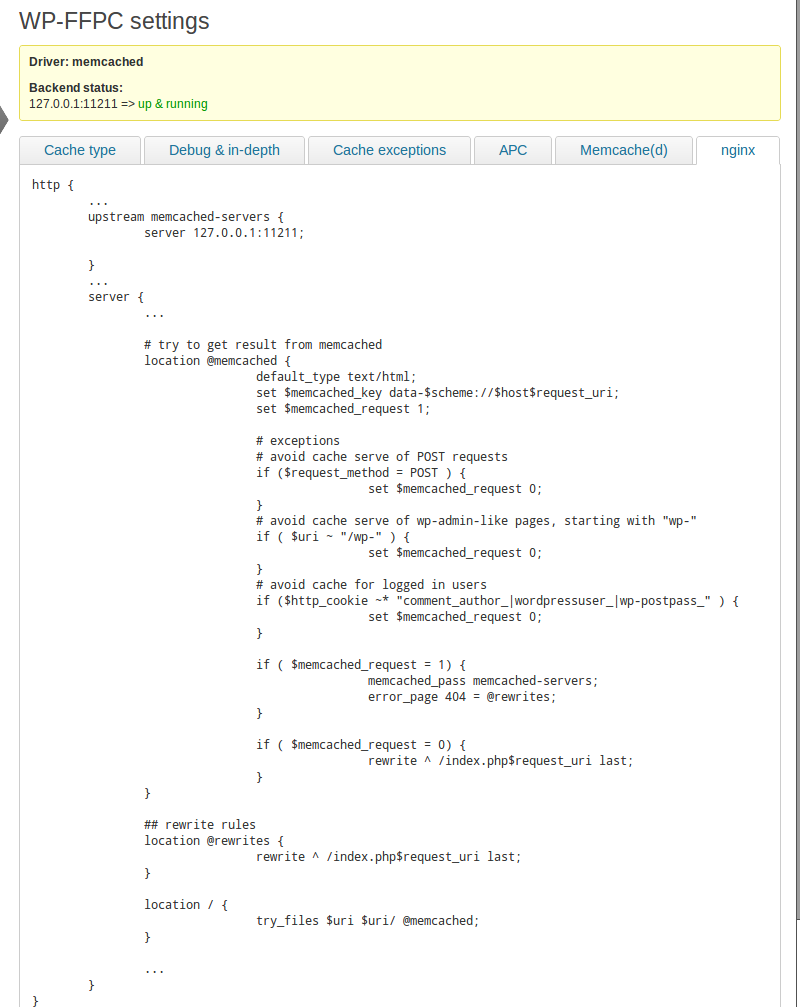Click 'try_files $uri $uri/ @memcached;' line
The height and width of the screenshot is (1007, 800).
[x=367, y=921]
